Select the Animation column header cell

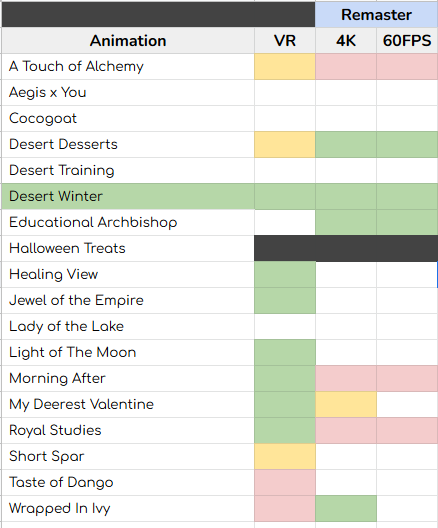click(x=128, y=40)
